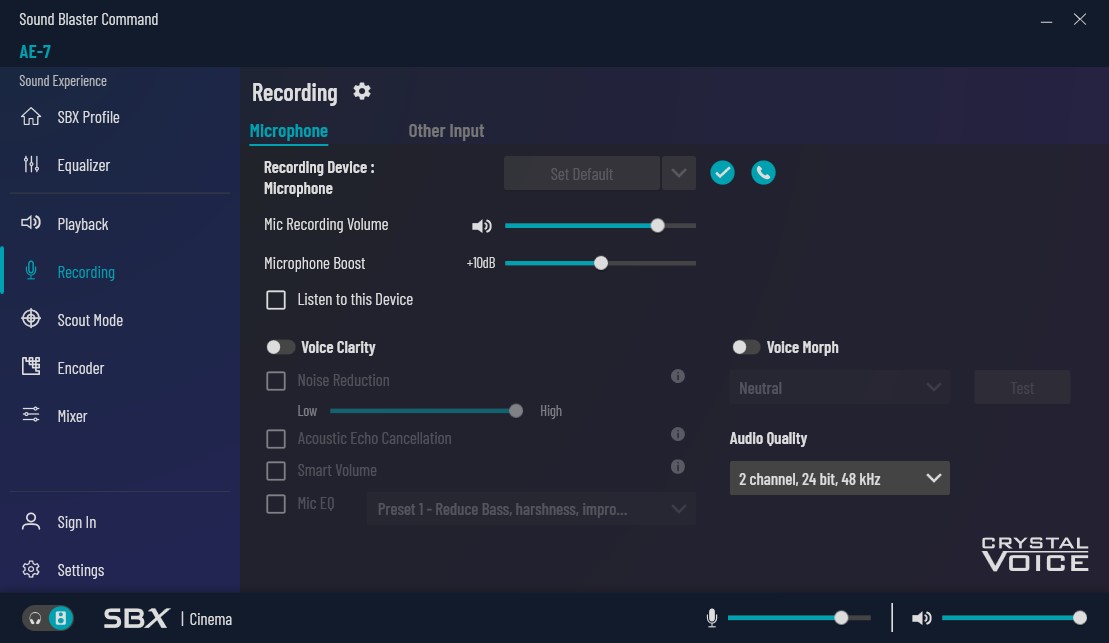This screenshot has height=643, width=1109.
Task: Adjust the bottom bar master volume slider
Action: coord(1014,618)
